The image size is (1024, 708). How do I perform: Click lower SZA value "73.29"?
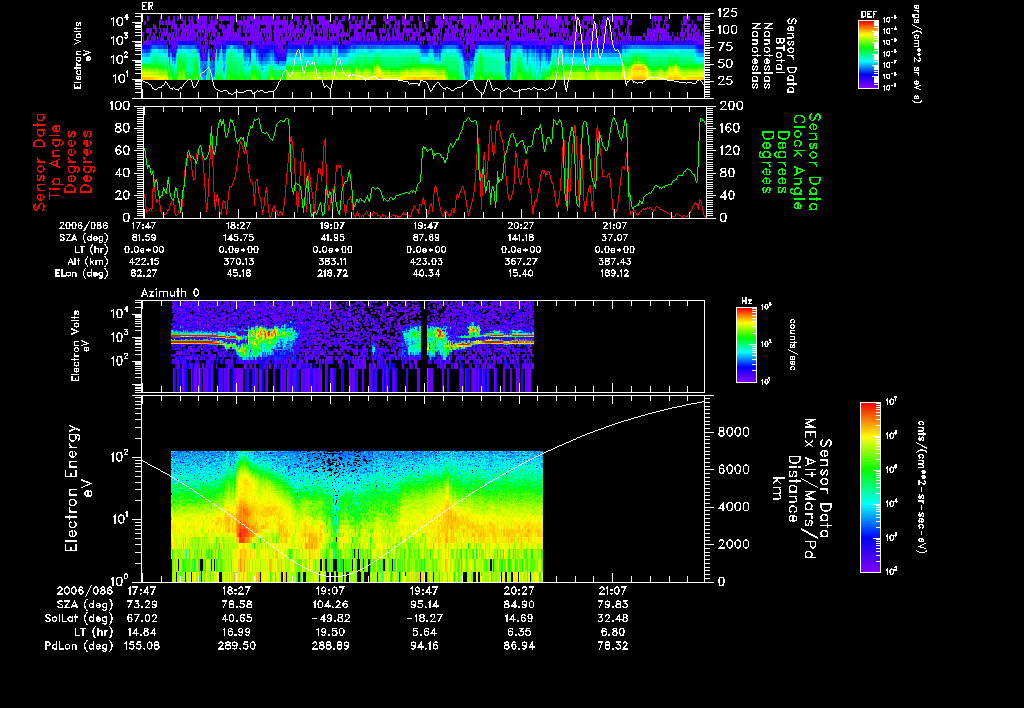(142, 604)
